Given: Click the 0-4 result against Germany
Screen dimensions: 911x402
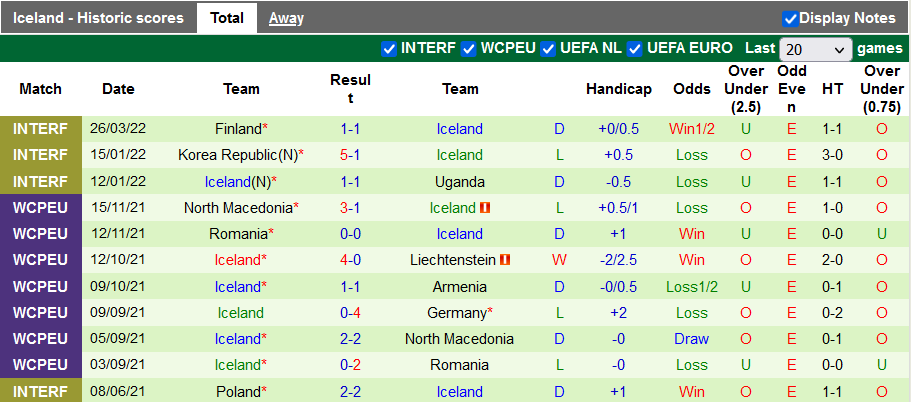Looking at the screenshot, I should tap(350, 313).
